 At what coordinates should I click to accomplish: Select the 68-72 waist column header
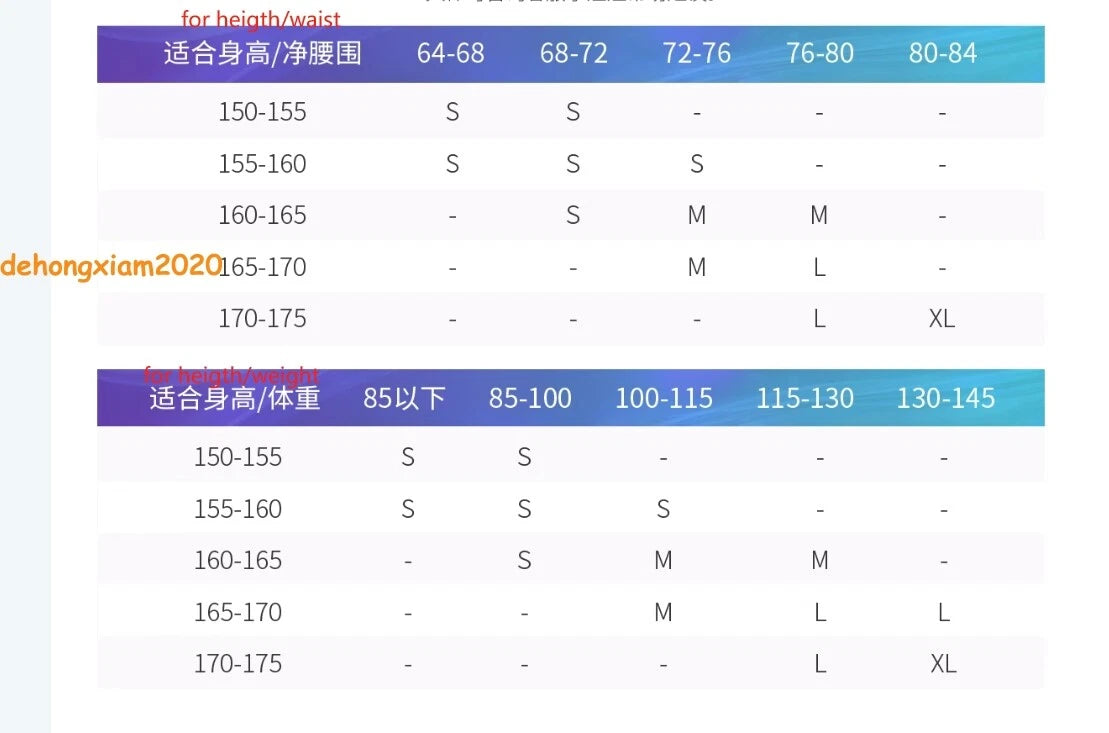tap(574, 53)
